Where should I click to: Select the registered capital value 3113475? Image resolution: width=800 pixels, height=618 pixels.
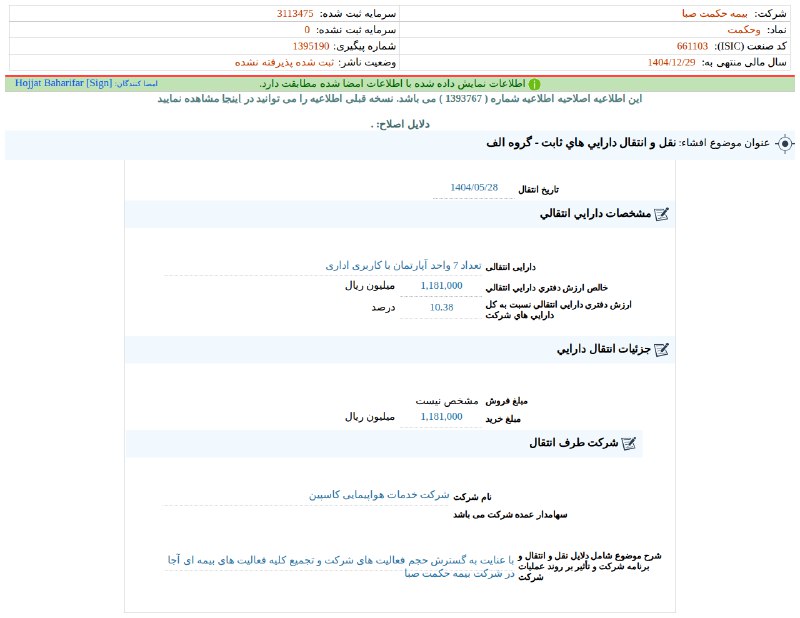pyautogui.click(x=295, y=14)
